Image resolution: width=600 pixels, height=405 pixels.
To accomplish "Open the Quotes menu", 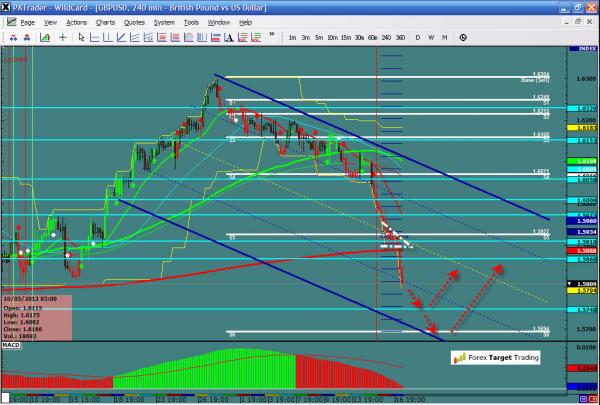I will pyautogui.click(x=134, y=23).
